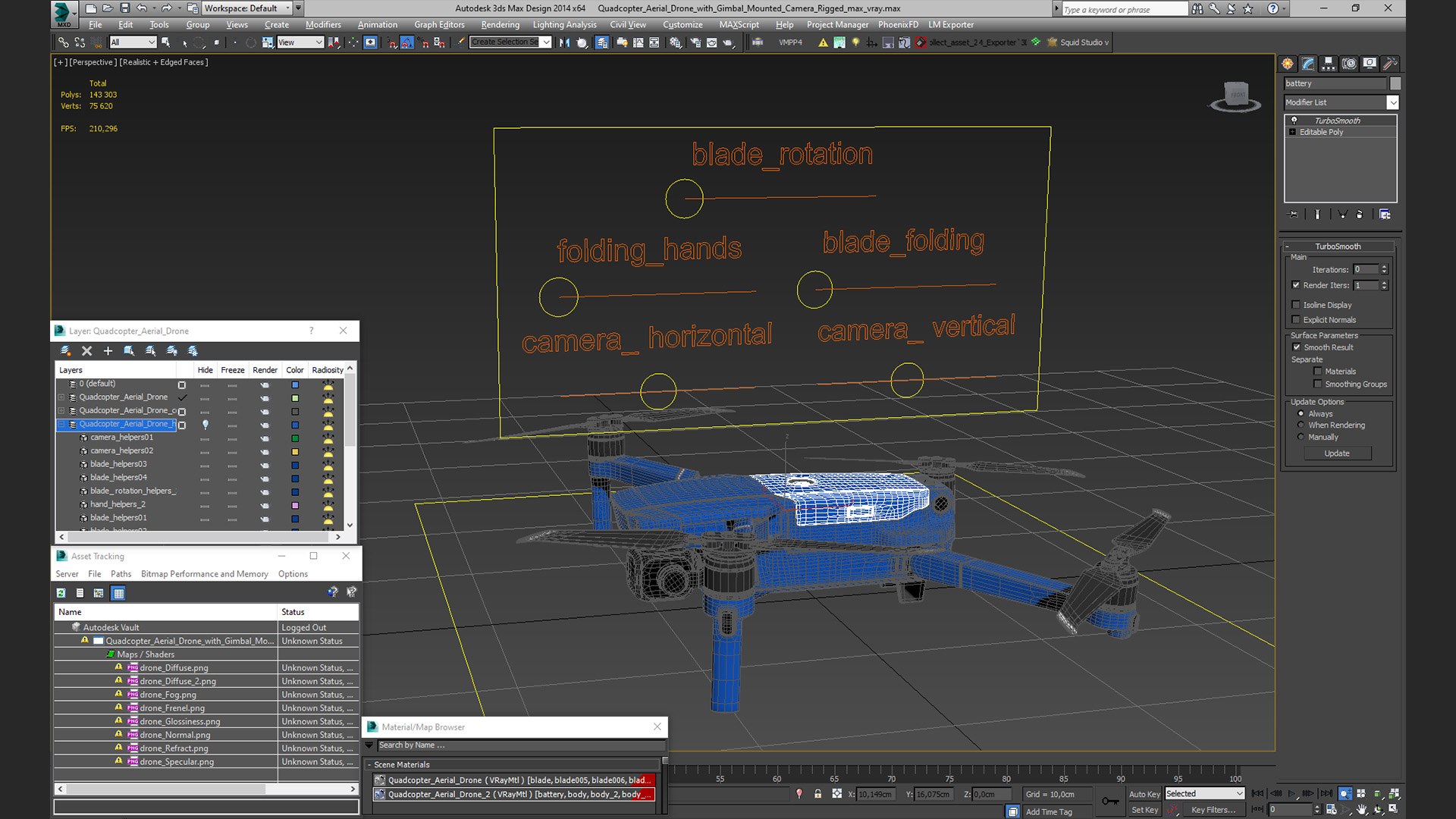Open the Rendering menu
This screenshot has height=819, width=1456.
pos(500,24)
